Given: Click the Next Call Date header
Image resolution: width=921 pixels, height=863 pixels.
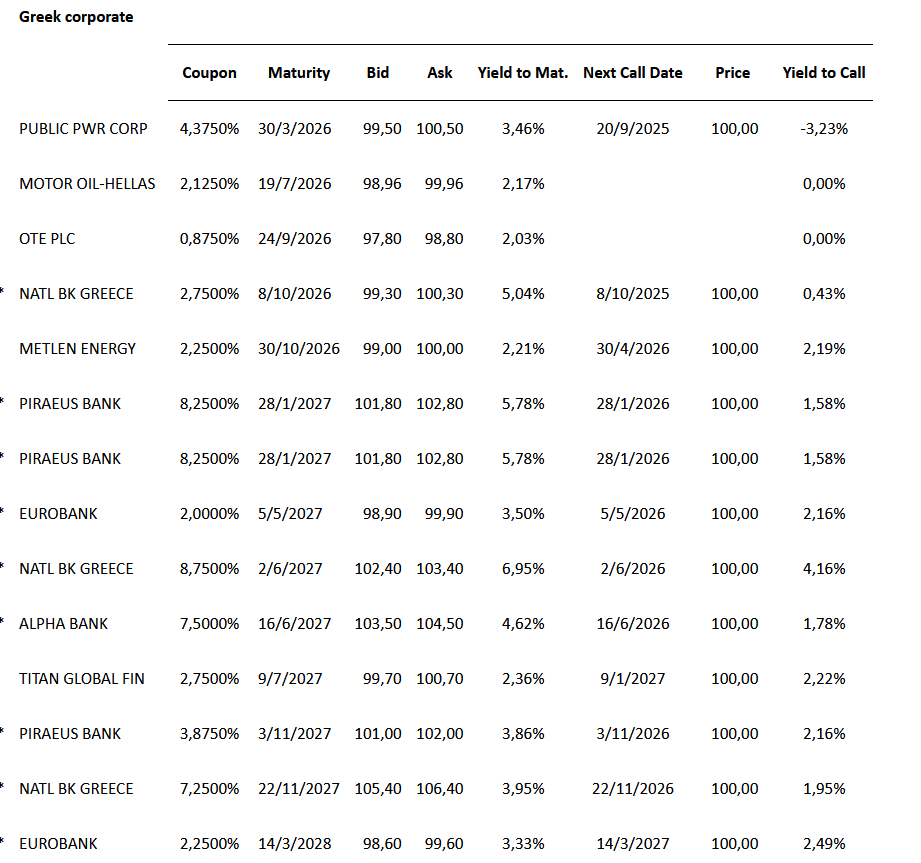Looking at the screenshot, I should click(x=633, y=73).
